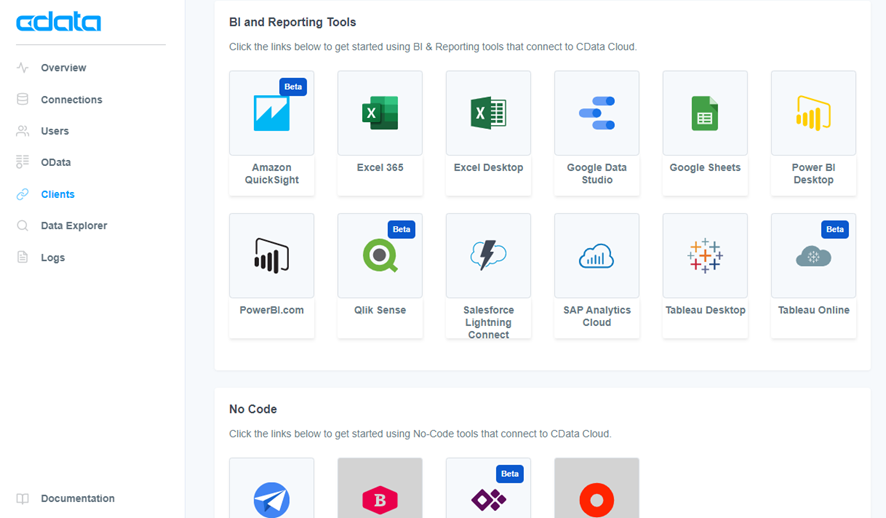Open Salesforce Lightning Connect tile
This screenshot has width=886, height=518.
tap(488, 276)
